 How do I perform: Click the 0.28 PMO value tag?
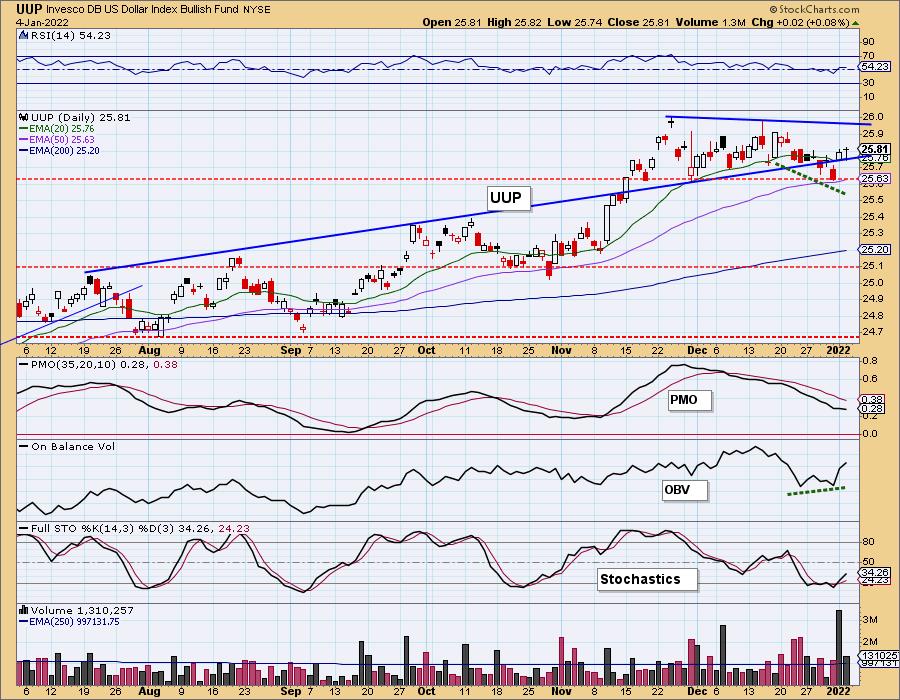(872, 409)
